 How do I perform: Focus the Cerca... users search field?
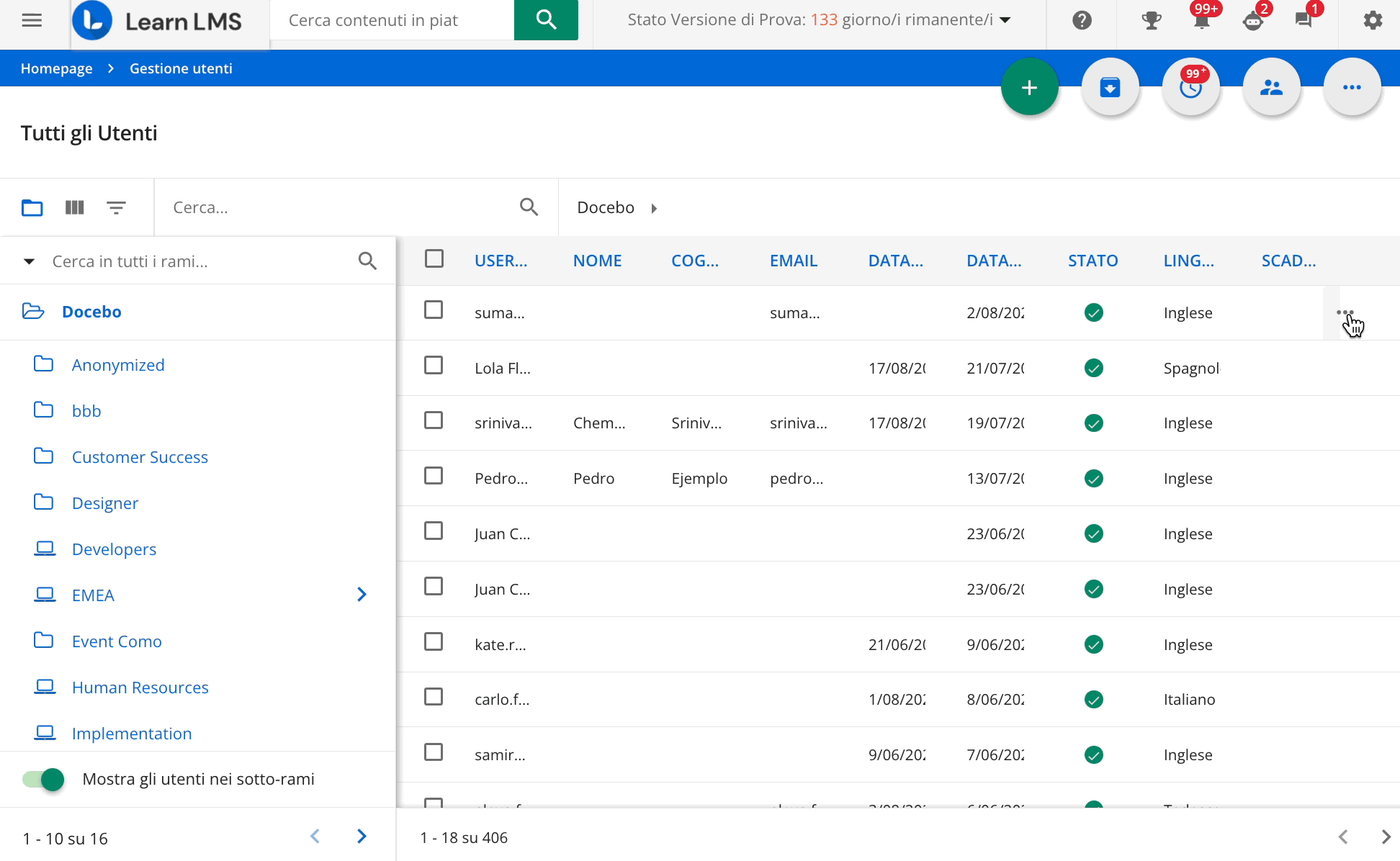338,207
